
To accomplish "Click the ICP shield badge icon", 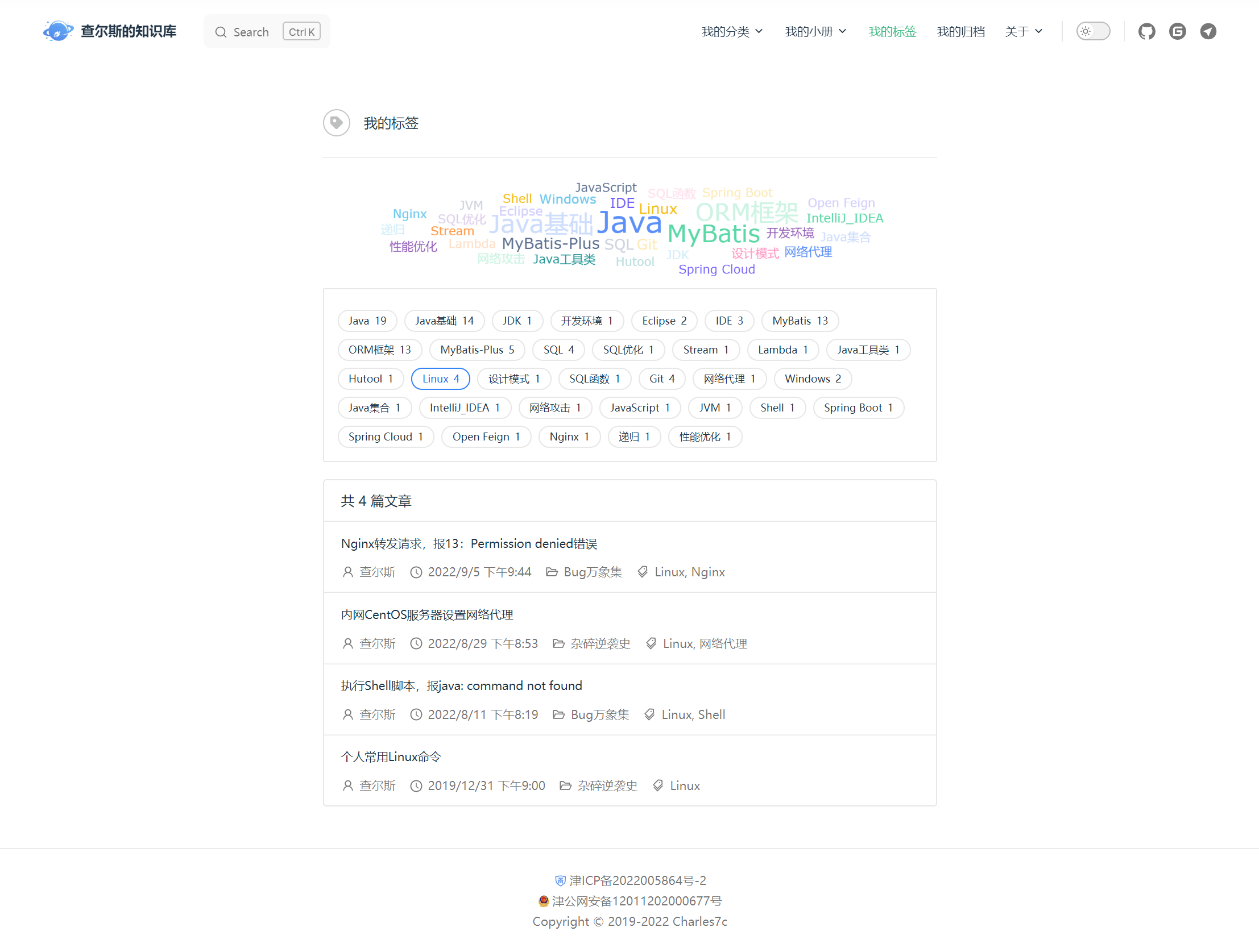I will point(560,880).
